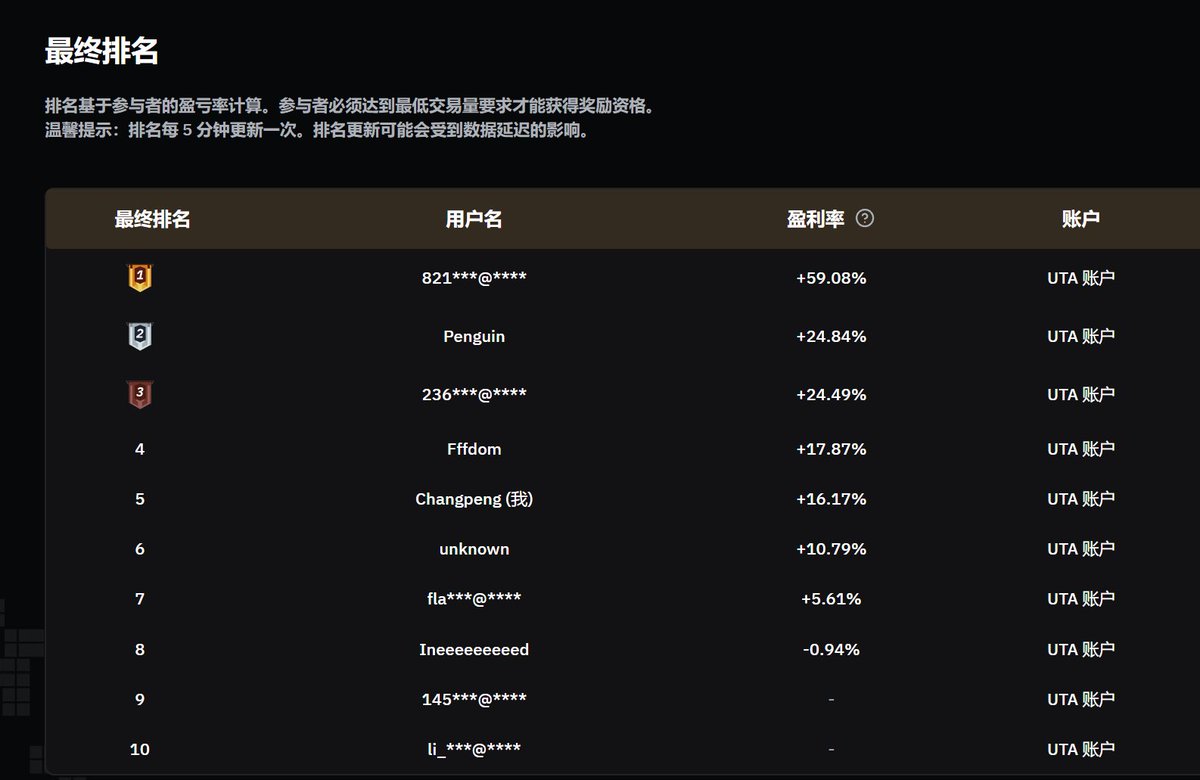1200x780 pixels.
Task: Click the bronze third-place medal icon
Action: (x=140, y=394)
